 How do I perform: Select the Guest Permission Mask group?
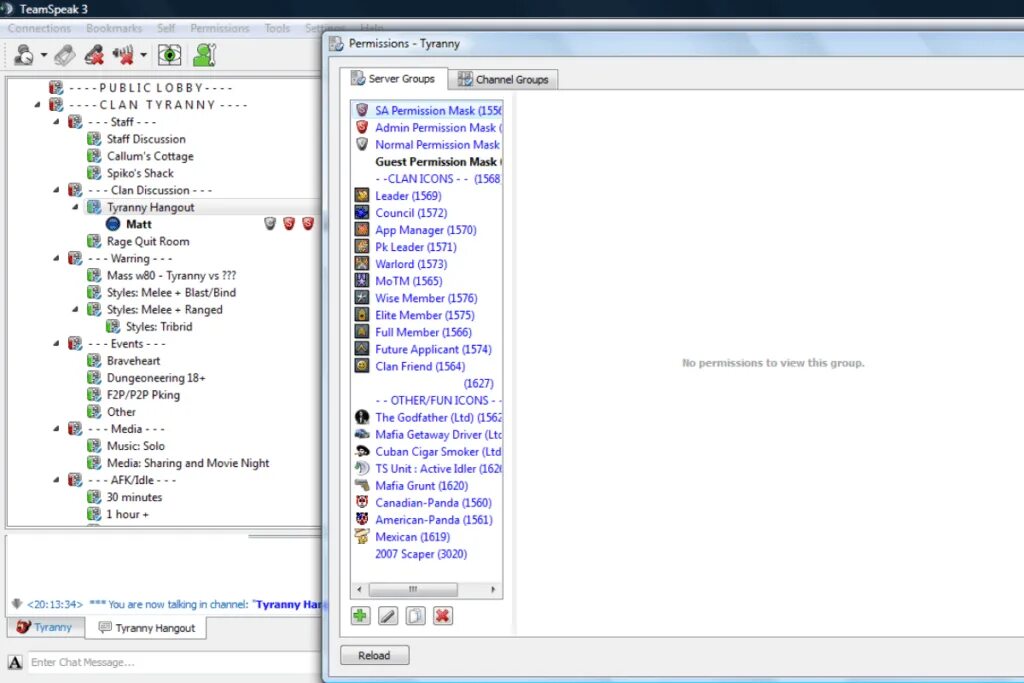[x=427, y=161]
